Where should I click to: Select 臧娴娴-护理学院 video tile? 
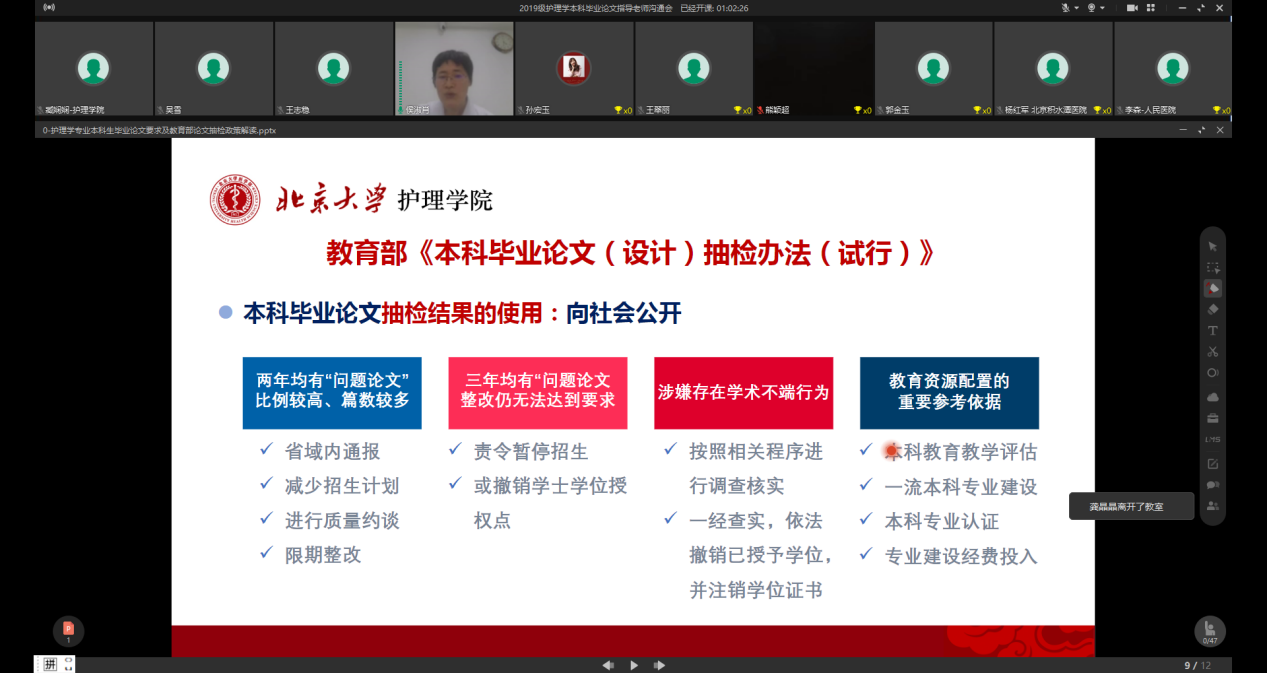coord(93,69)
